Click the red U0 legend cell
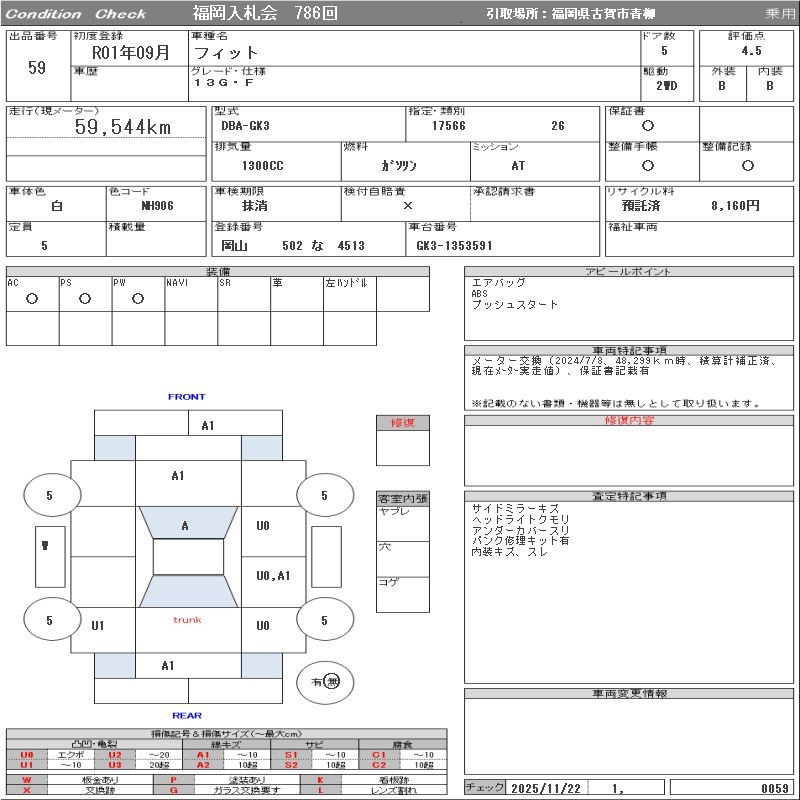This screenshot has width=800, height=800. 27,755
